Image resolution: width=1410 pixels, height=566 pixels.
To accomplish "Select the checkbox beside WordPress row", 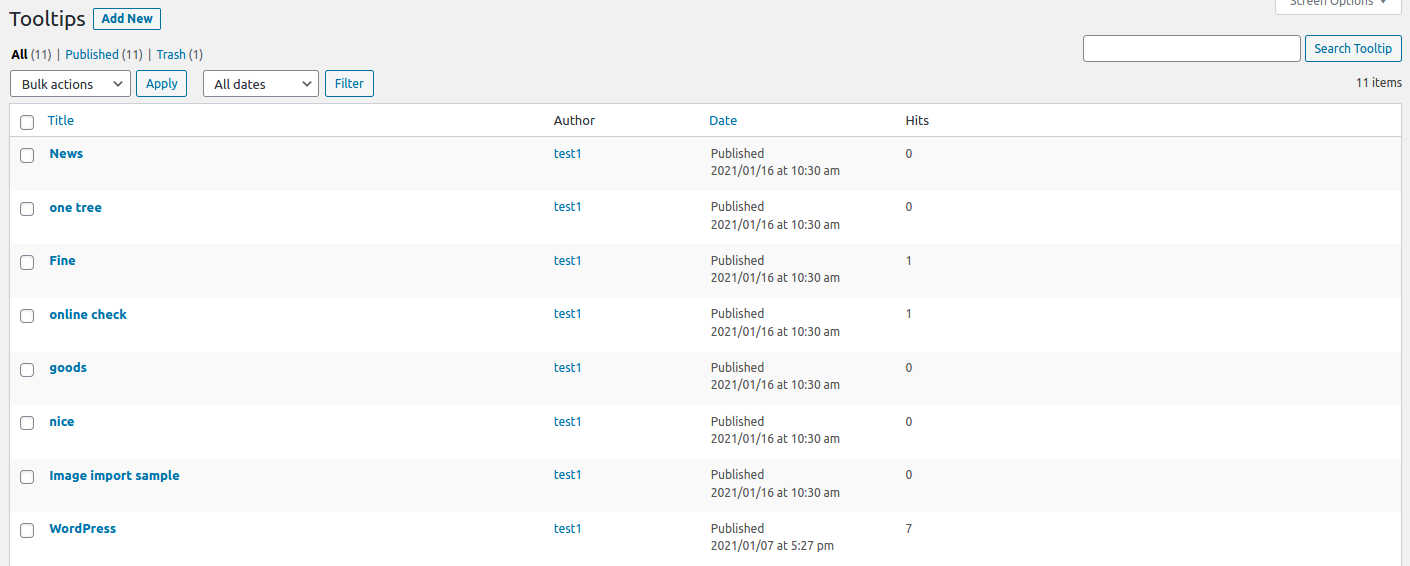I will (x=27, y=530).
